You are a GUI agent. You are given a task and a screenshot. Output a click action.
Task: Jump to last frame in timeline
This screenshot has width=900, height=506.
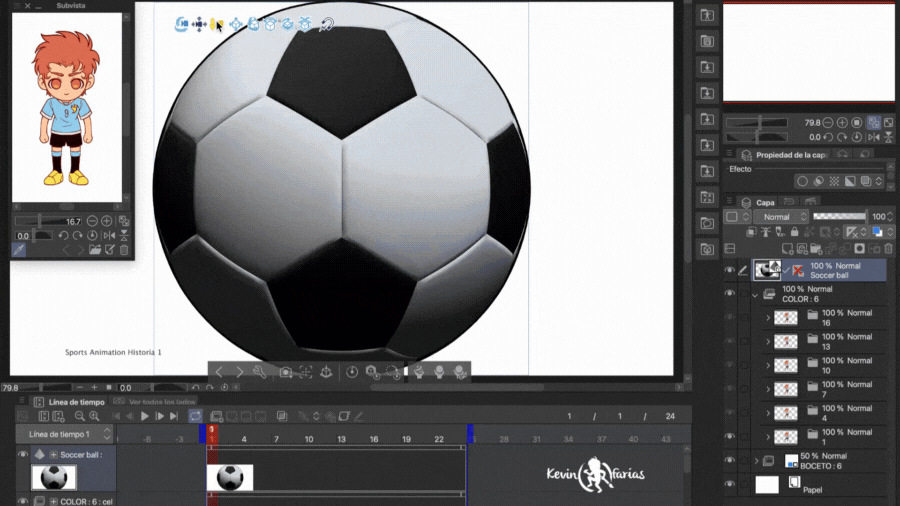[x=174, y=416]
